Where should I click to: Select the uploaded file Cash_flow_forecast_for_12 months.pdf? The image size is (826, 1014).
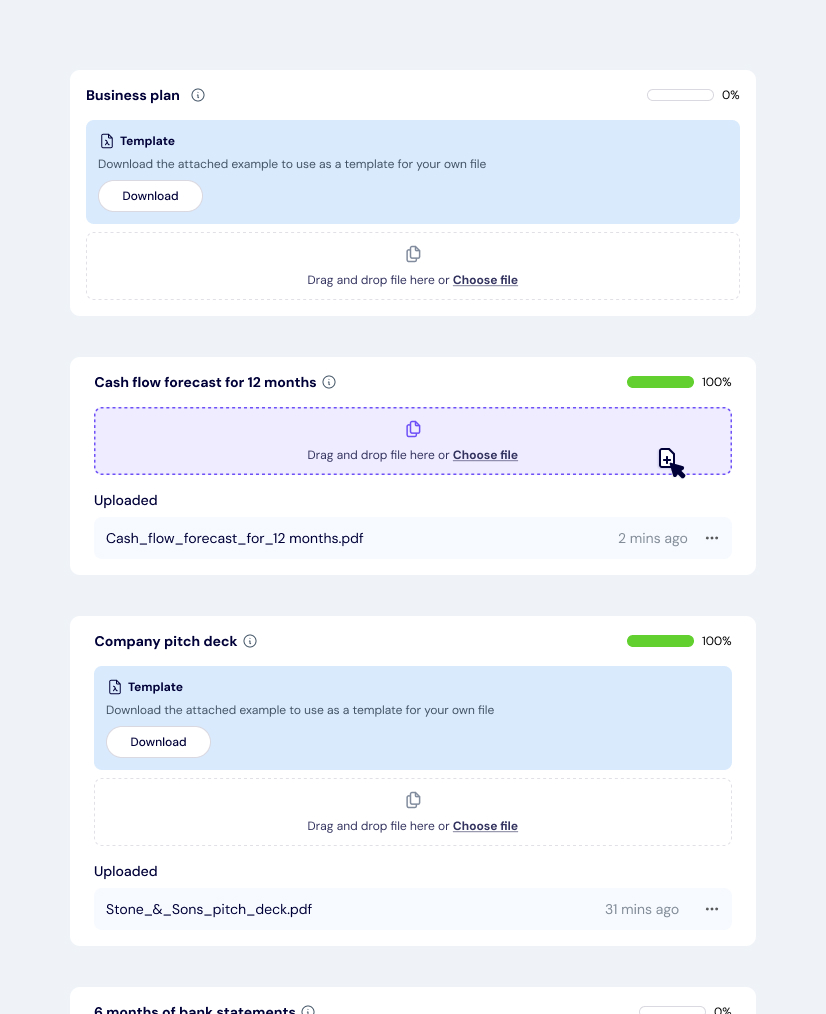tap(234, 538)
